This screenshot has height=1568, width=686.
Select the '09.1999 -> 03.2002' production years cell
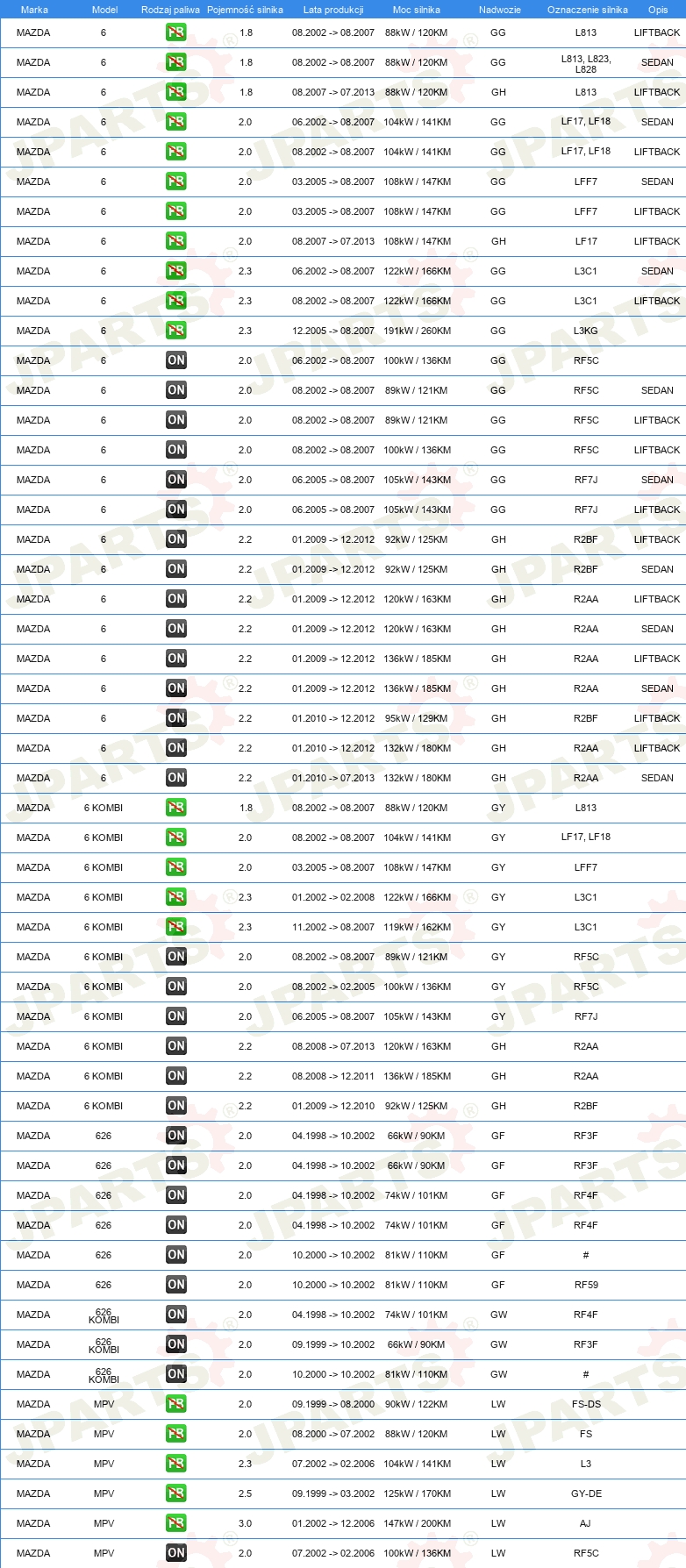click(333, 1493)
